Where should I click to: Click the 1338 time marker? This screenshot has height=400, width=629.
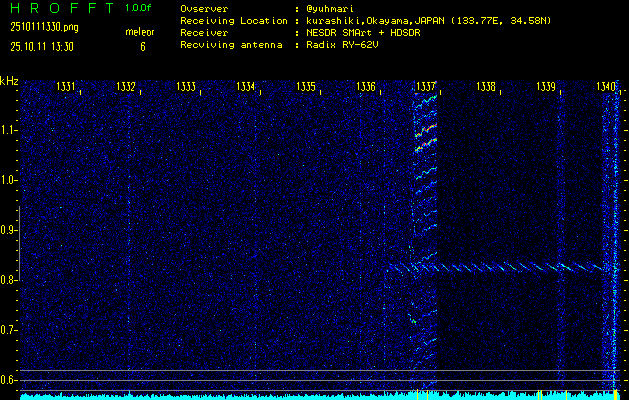click(486, 86)
